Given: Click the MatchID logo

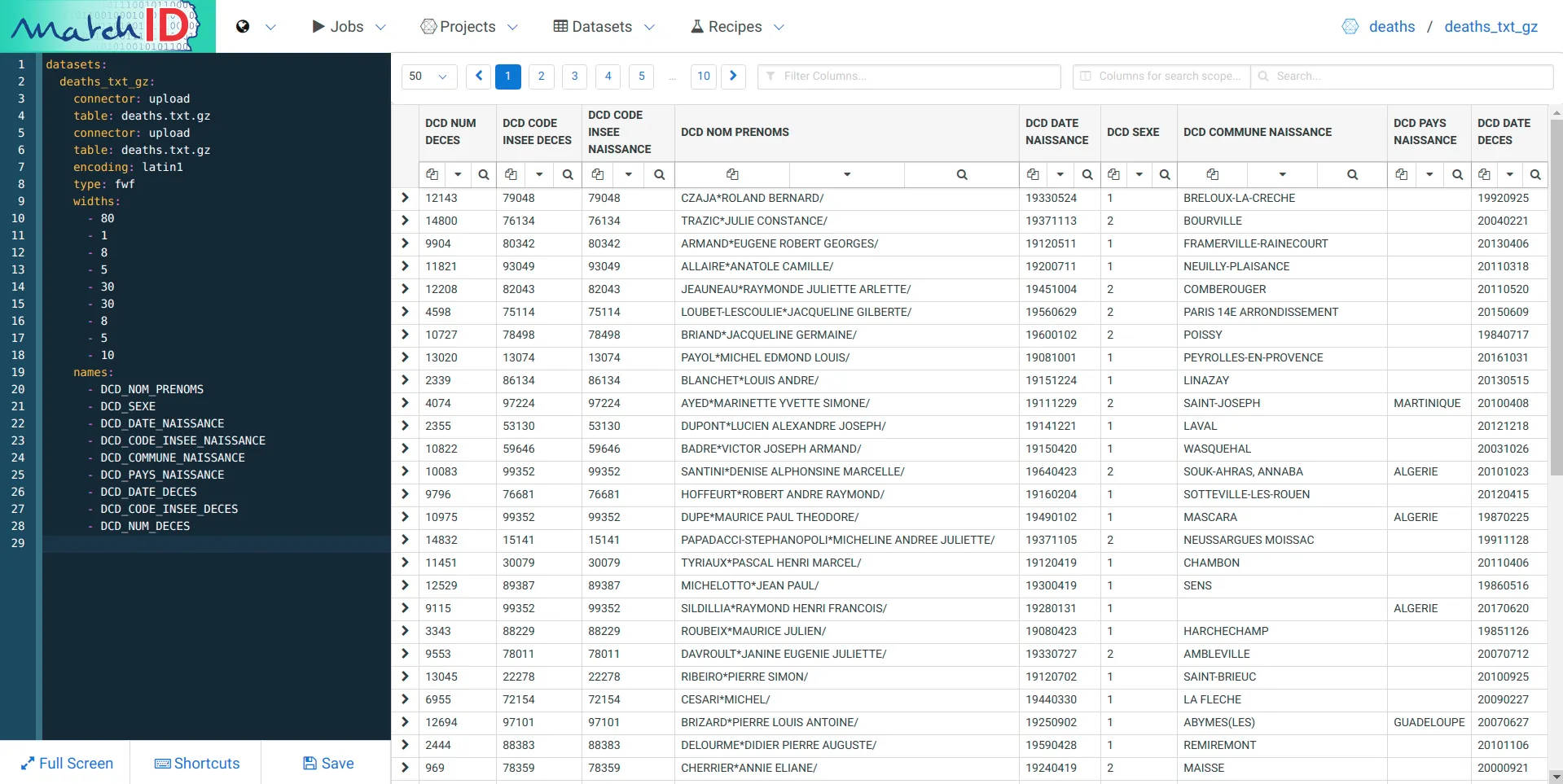Looking at the screenshot, I should [x=102, y=25].
